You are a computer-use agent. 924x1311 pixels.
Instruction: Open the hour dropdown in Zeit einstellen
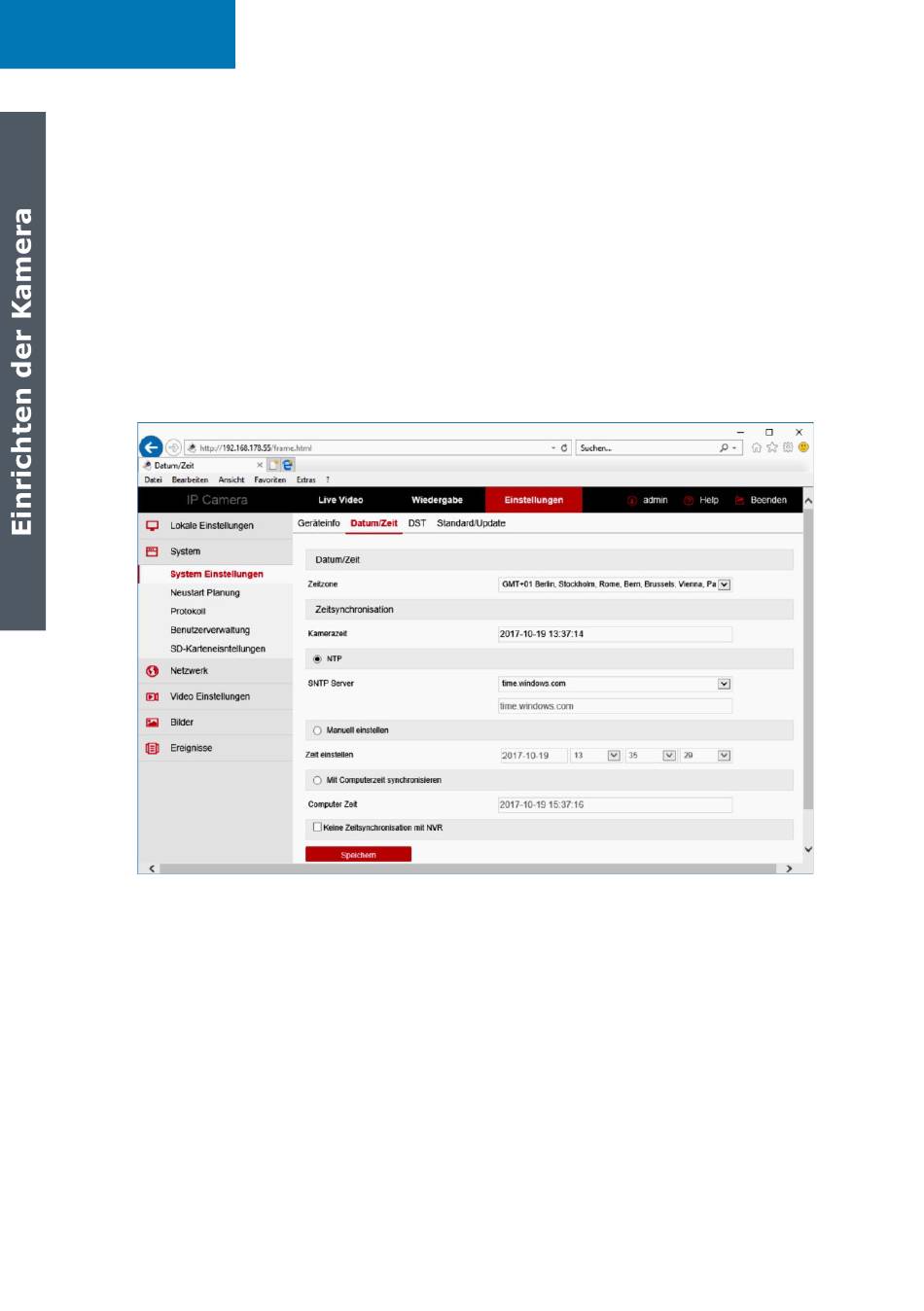tap(614, 756)
